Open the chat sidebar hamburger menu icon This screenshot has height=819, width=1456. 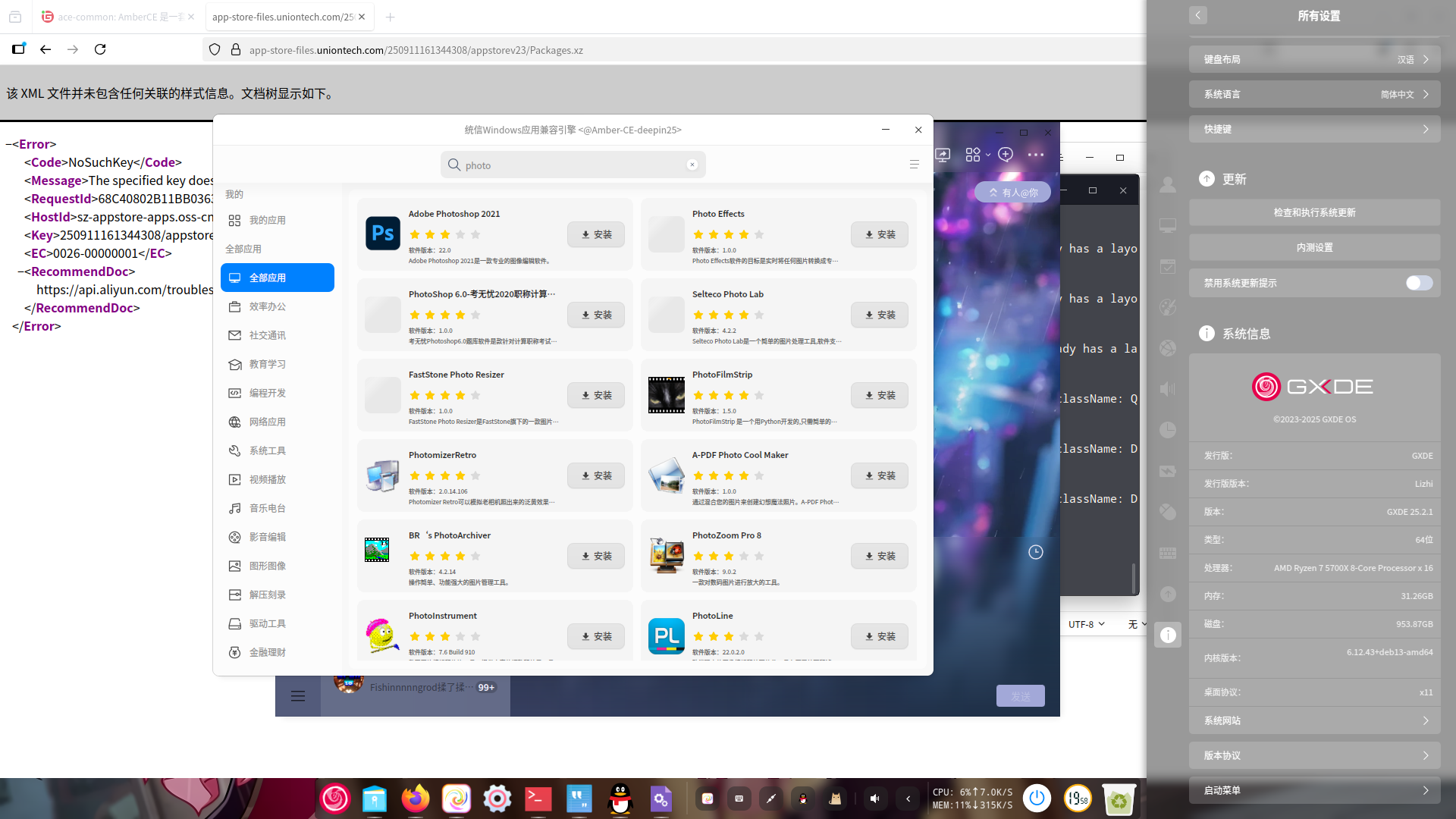(x=298, y=696)
